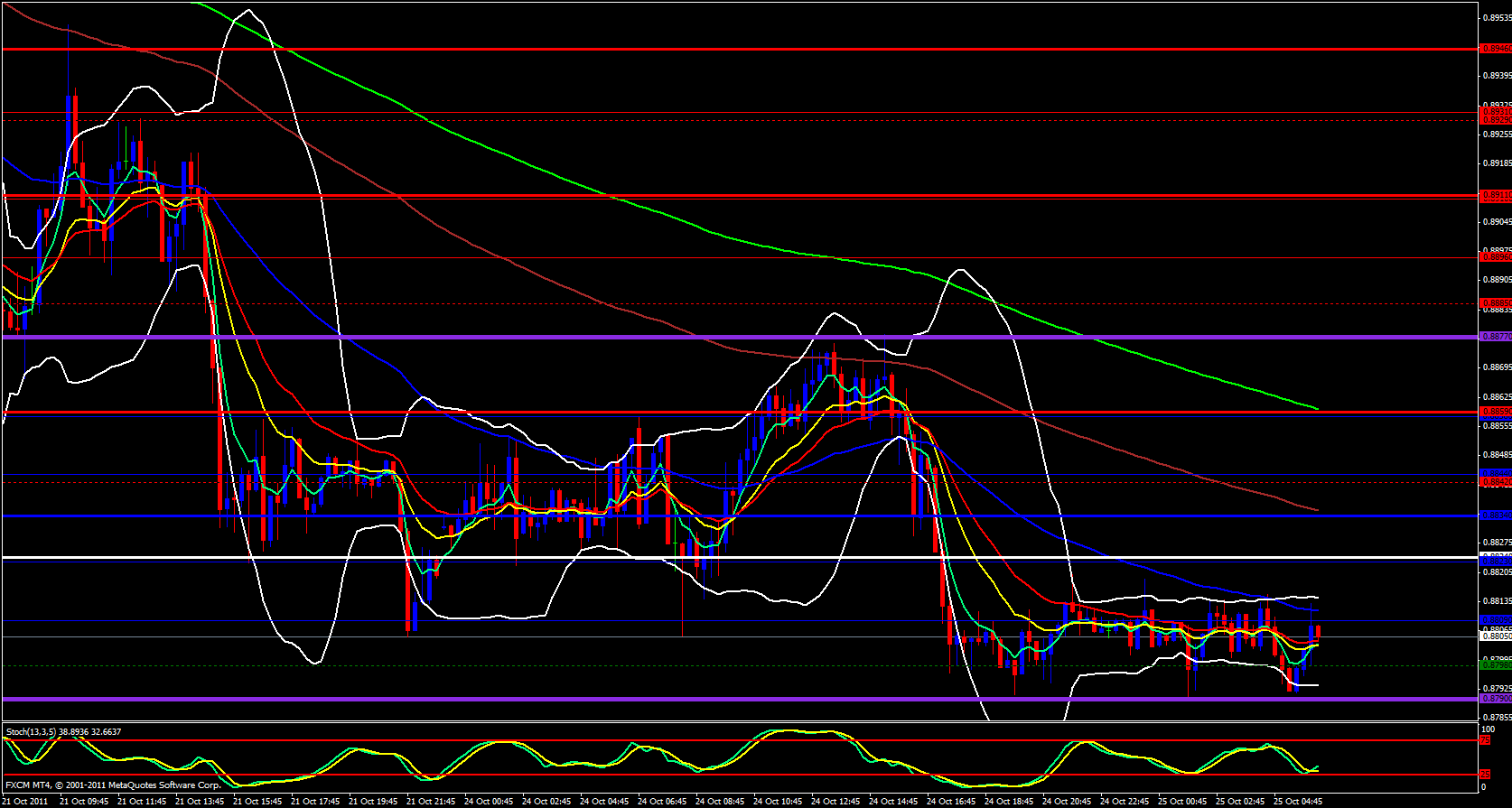Click the last red candle at right edge
Screen dimensions: 1512x808
(x=1319, y=631)
